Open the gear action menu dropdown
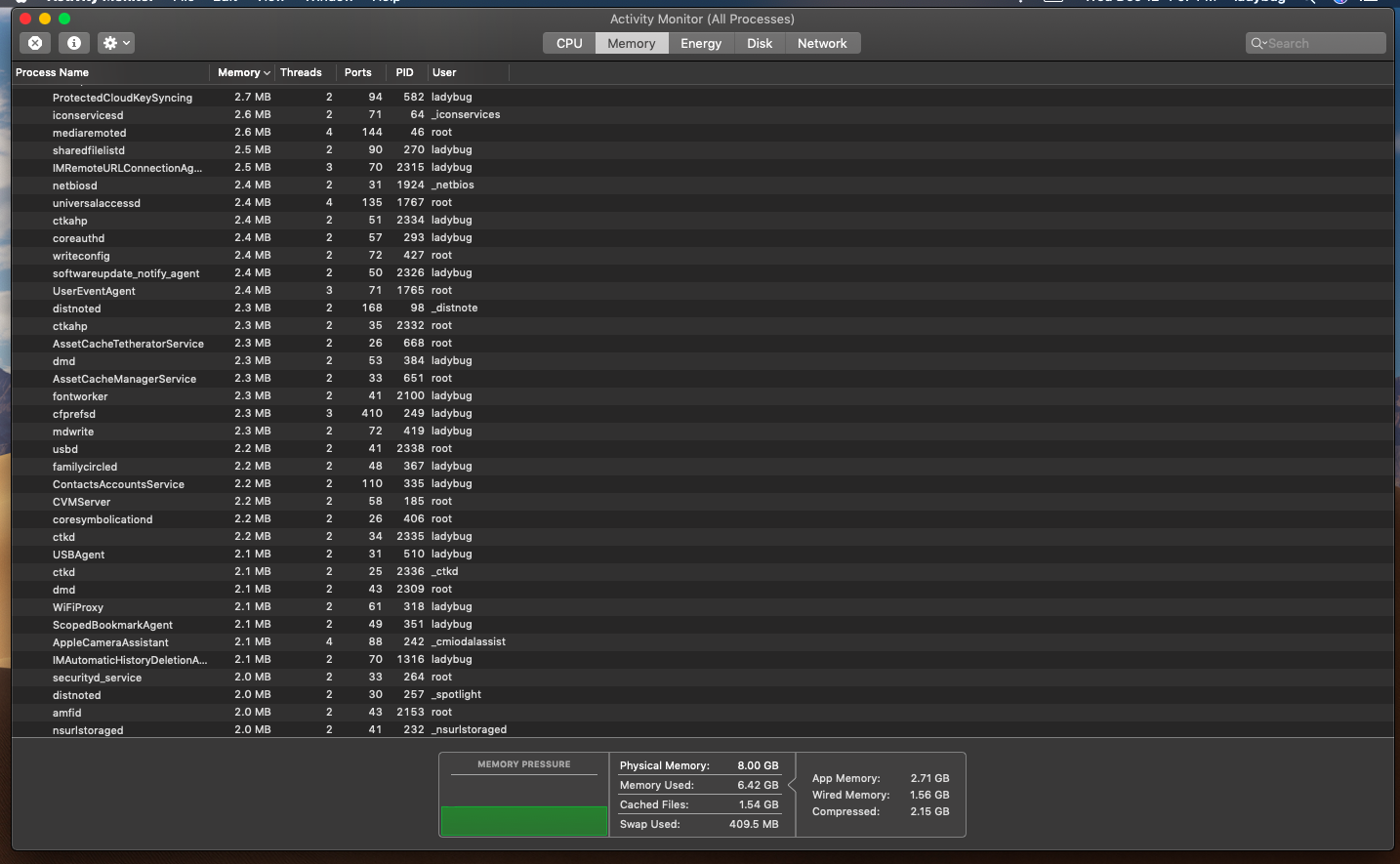This screenshot has height=864, width=1400. (x=116, y=43)
